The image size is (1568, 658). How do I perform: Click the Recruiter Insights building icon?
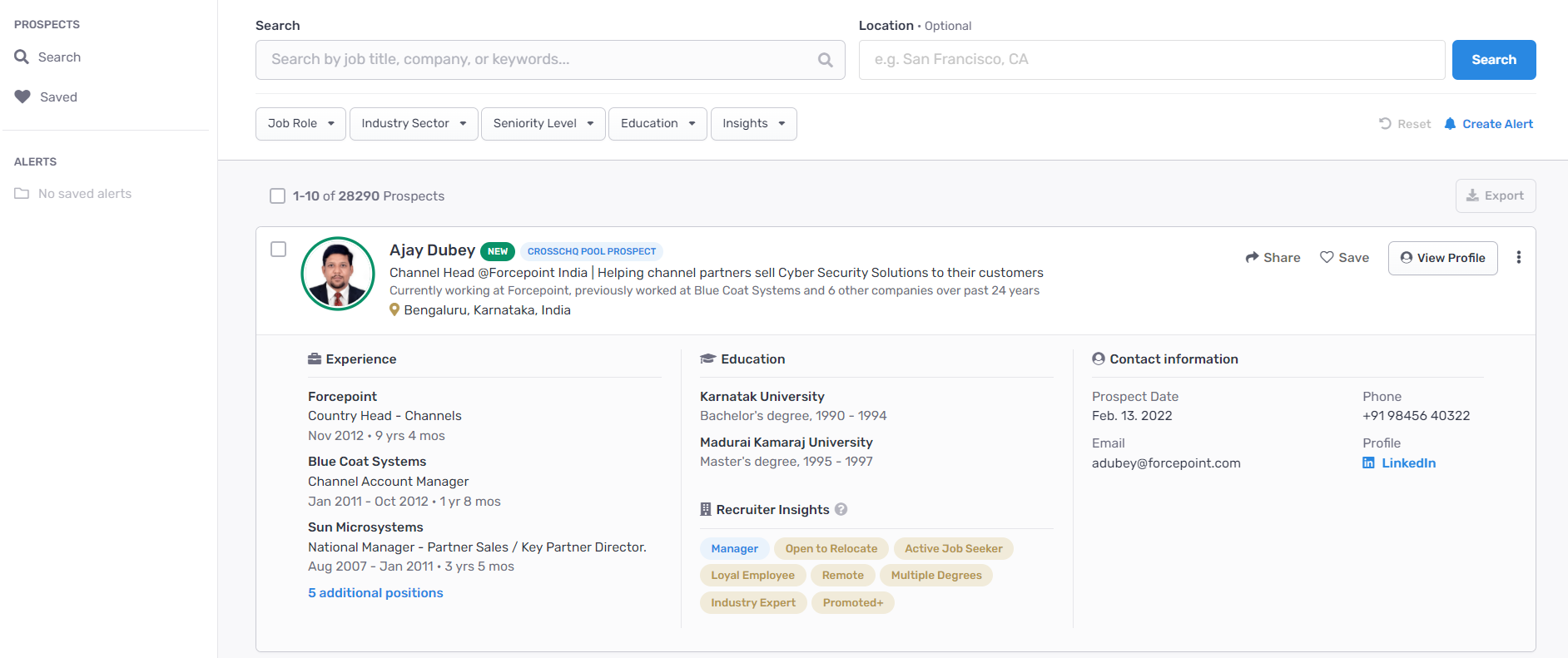(706, 509)
